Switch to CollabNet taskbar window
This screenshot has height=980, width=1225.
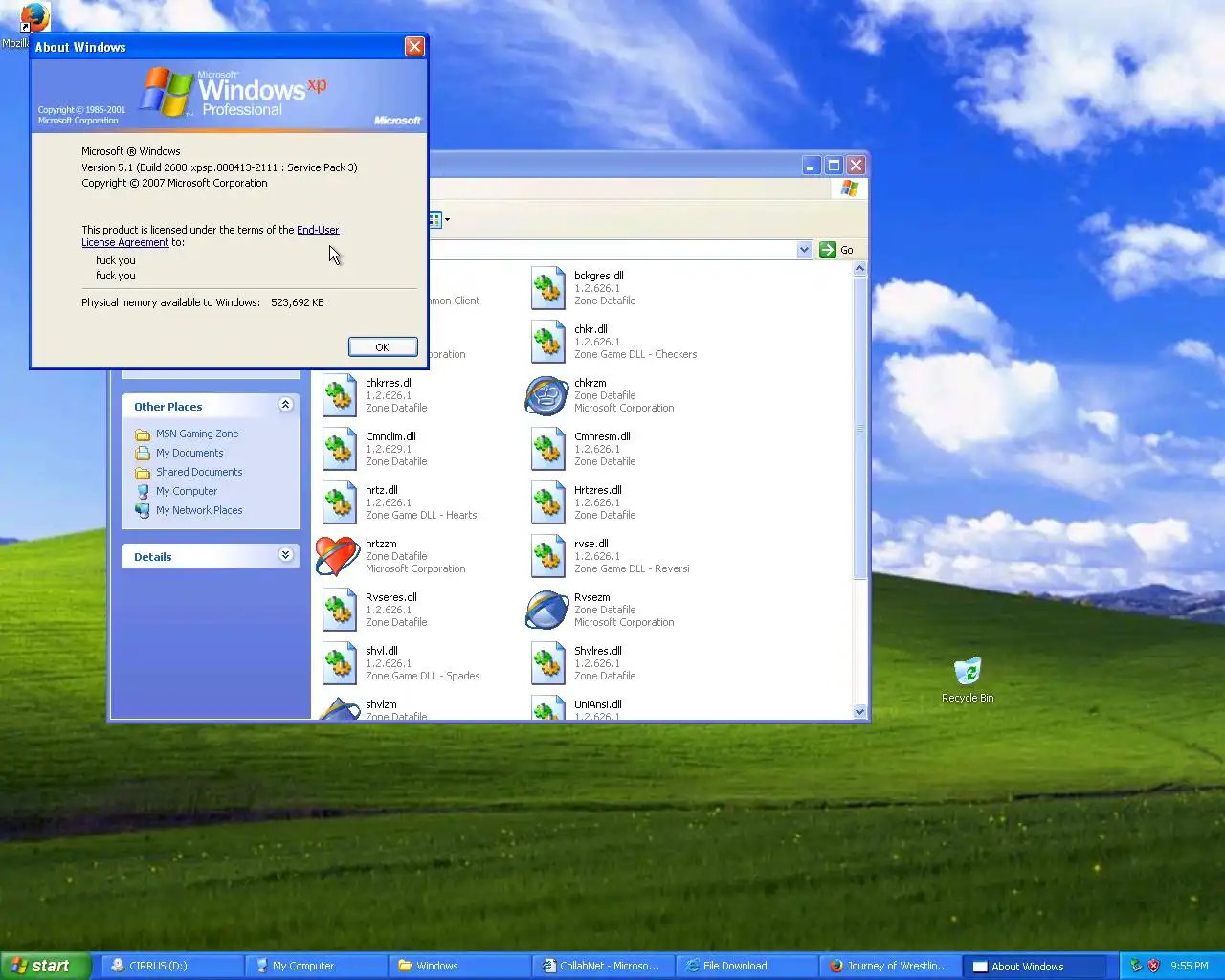point(603,966)
